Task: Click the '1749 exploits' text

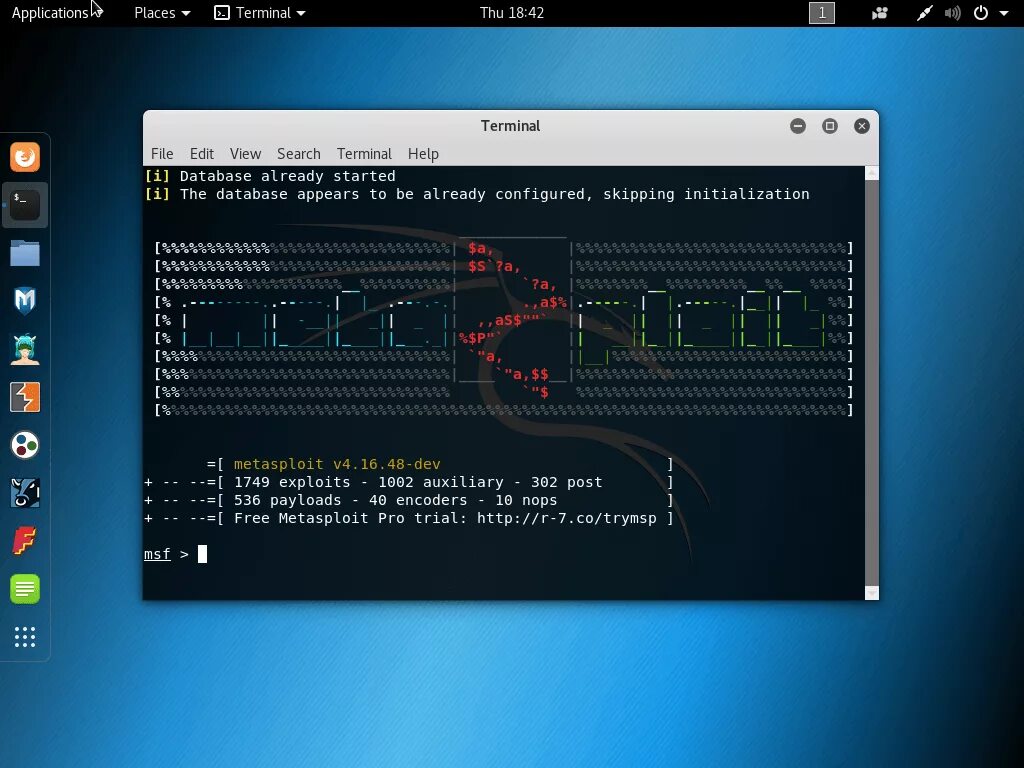Action: click(x=292, y=482)
